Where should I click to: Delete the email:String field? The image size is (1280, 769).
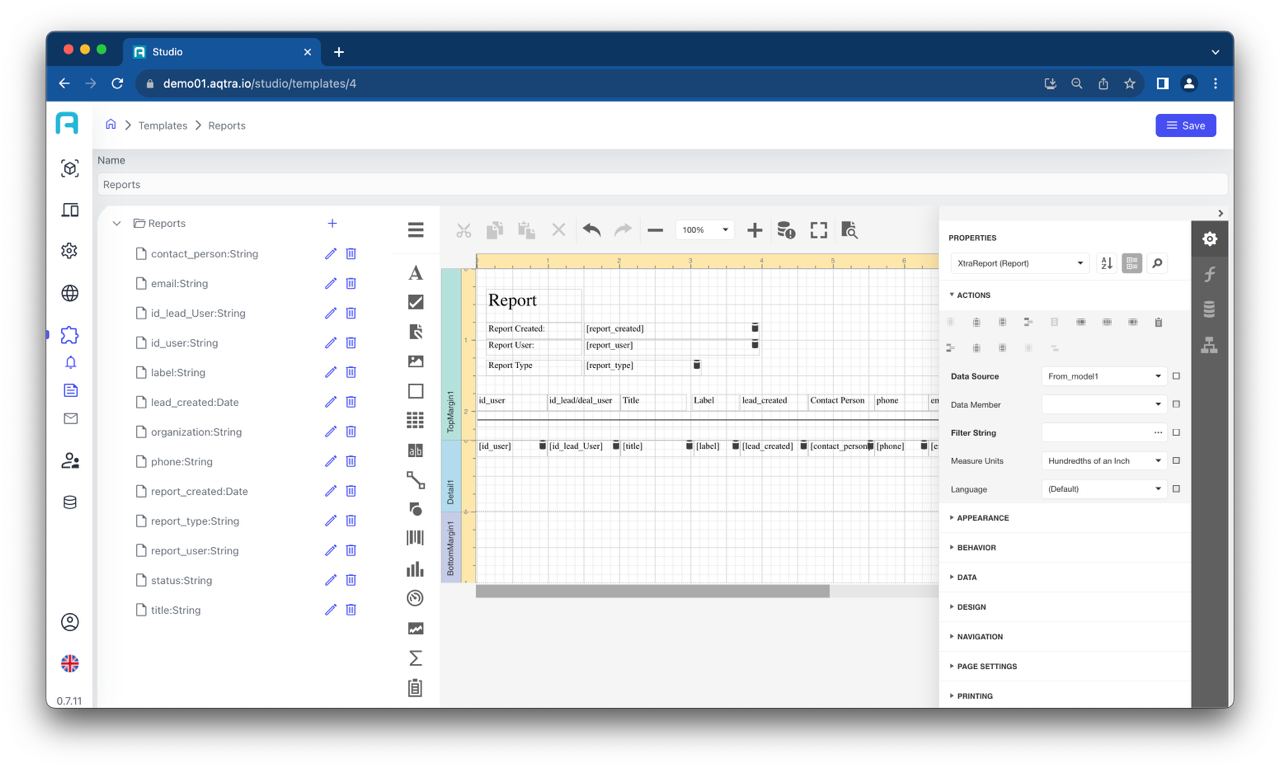pyautogui.click(x=351, y=284)
